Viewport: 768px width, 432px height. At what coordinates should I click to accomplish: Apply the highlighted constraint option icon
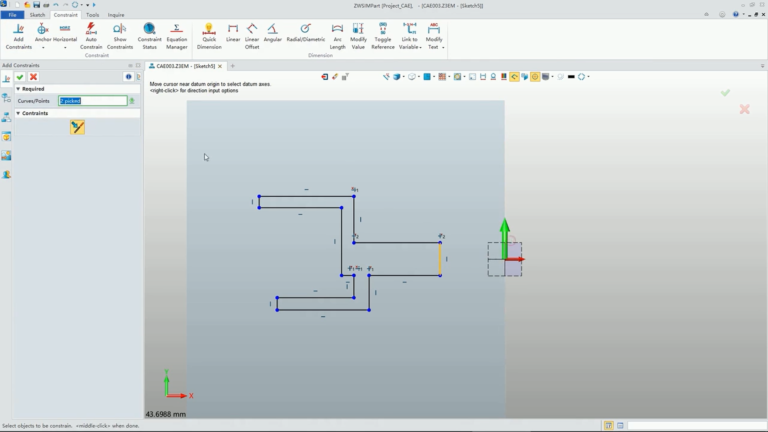click(x=77, y=127)
